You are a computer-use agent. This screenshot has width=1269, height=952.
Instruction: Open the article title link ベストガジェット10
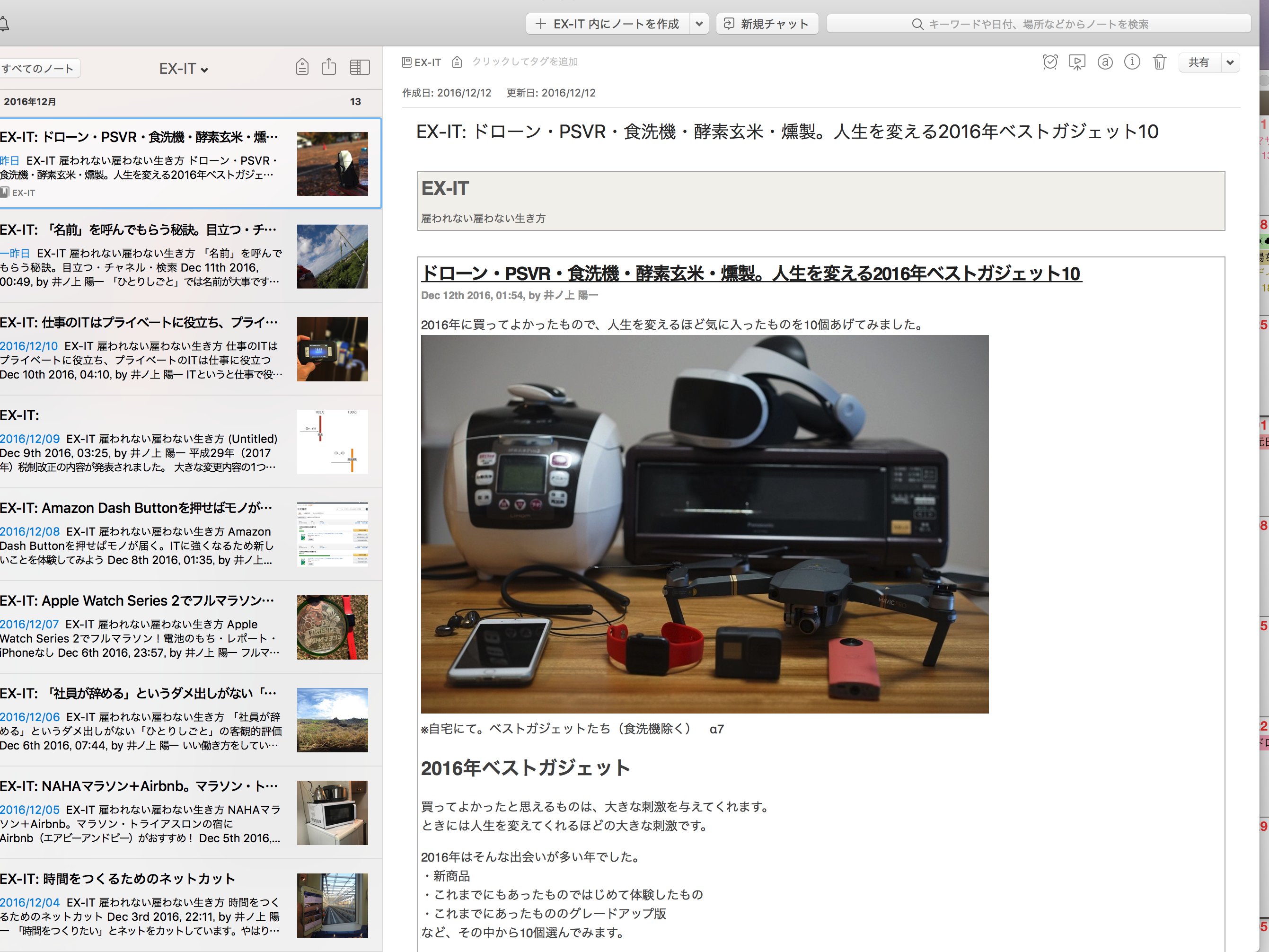click(x=751, y=273)
